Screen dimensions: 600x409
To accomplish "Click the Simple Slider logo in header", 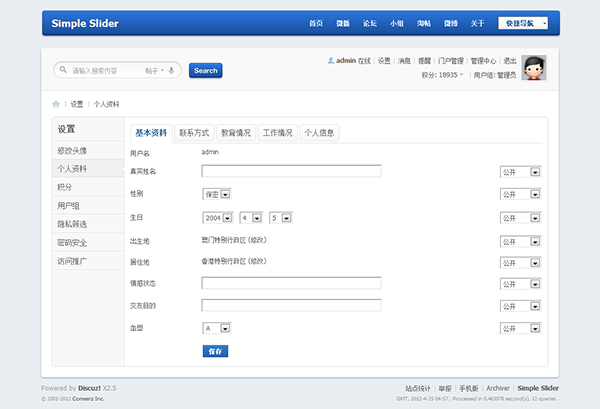I will point(85,23).
